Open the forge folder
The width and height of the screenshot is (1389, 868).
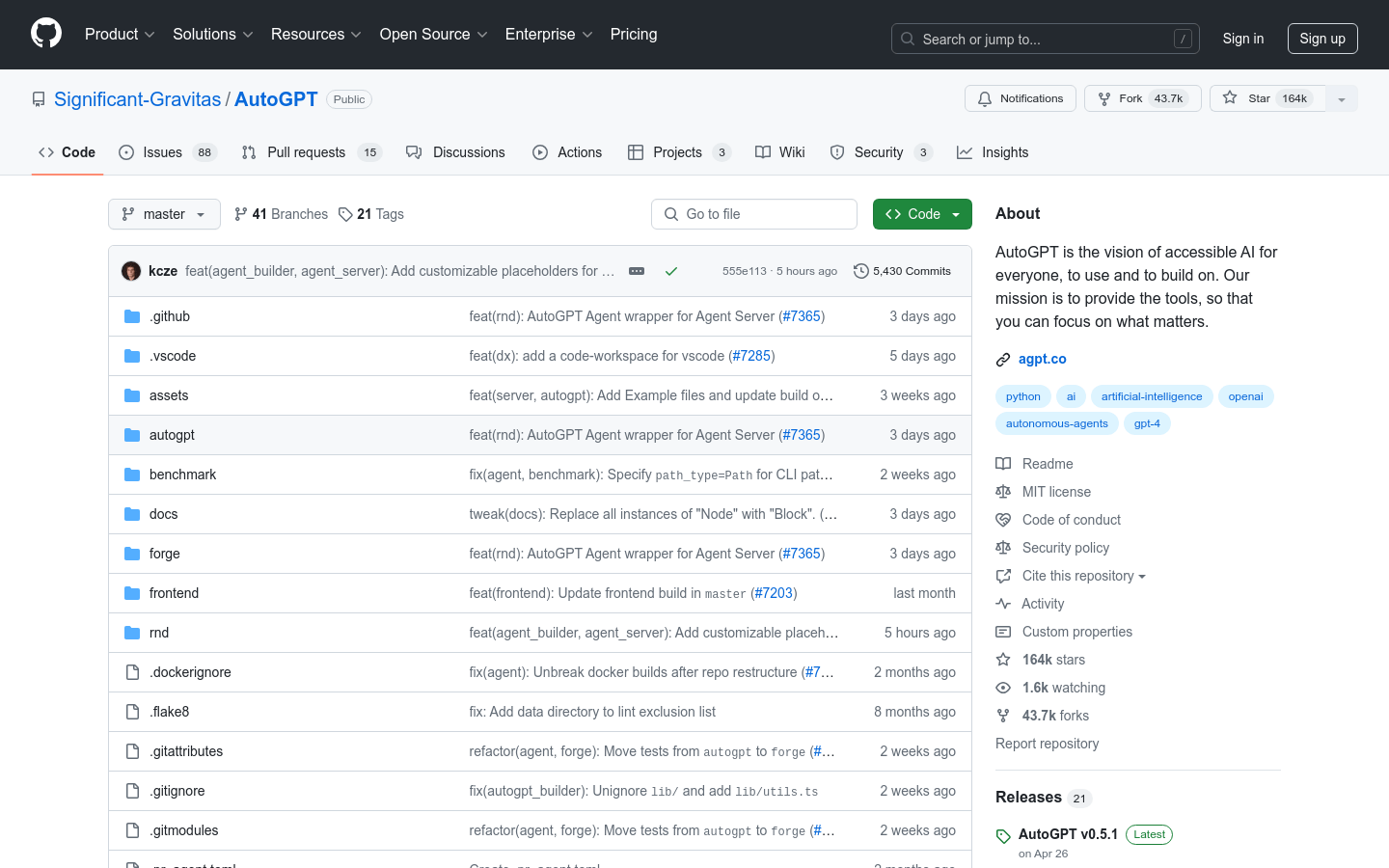[x=165, y=554]
